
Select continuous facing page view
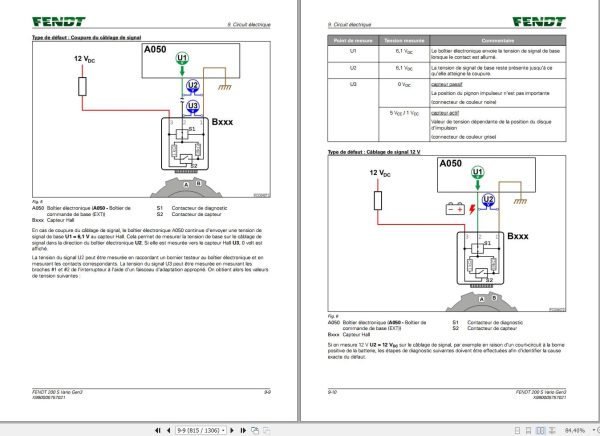552,431
